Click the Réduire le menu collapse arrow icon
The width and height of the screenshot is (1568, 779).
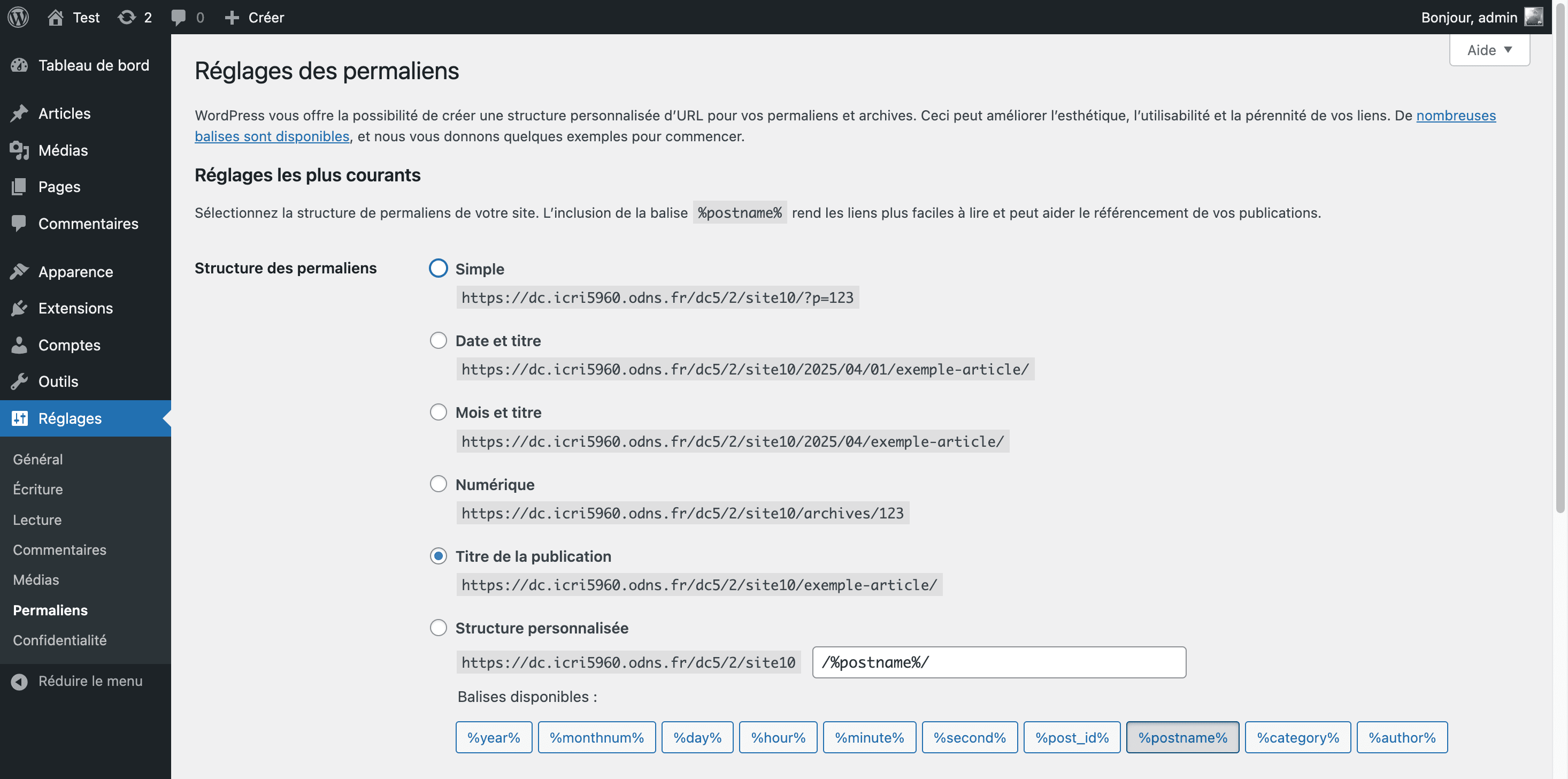click(19, 682)
